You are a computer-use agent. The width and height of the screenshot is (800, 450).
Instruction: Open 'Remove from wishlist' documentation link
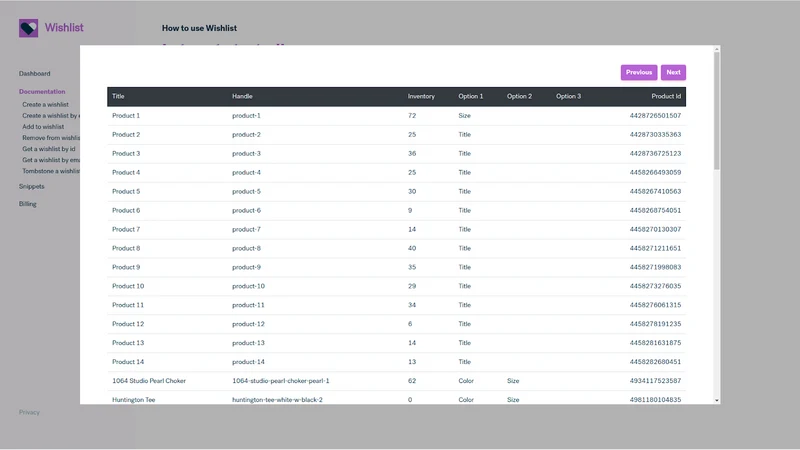point(51,138)
